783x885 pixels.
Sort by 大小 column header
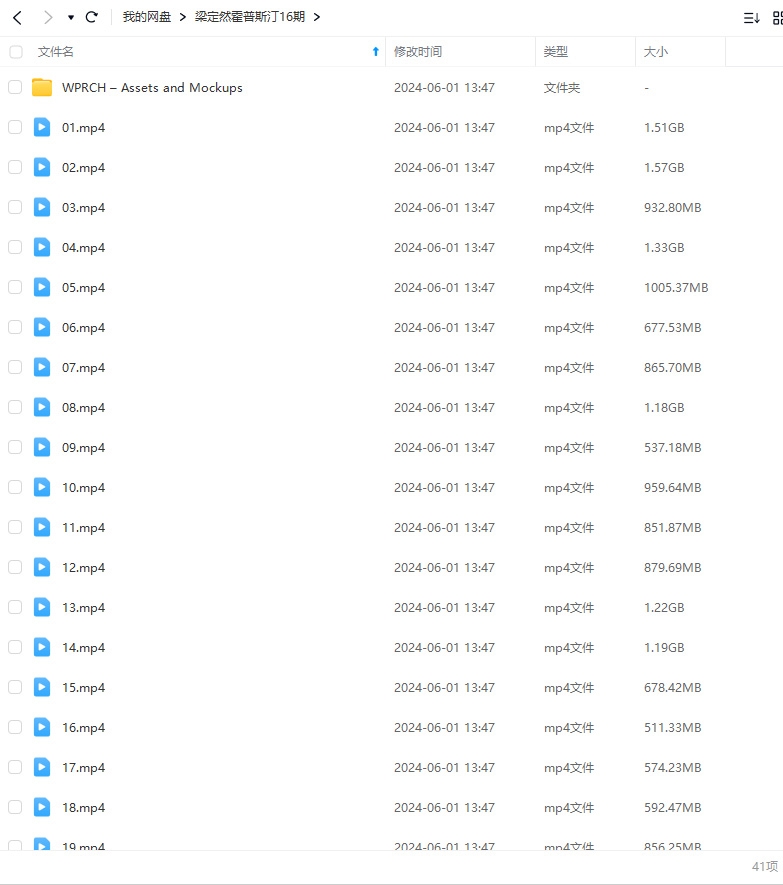click(656, 52)
